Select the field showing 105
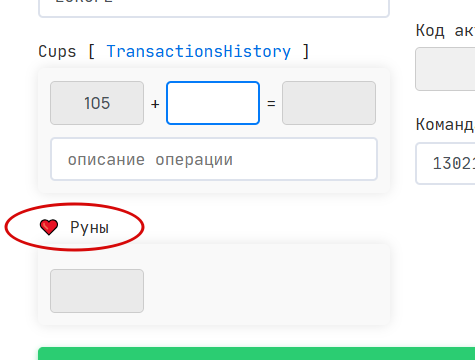 click(x=97, y=103)
